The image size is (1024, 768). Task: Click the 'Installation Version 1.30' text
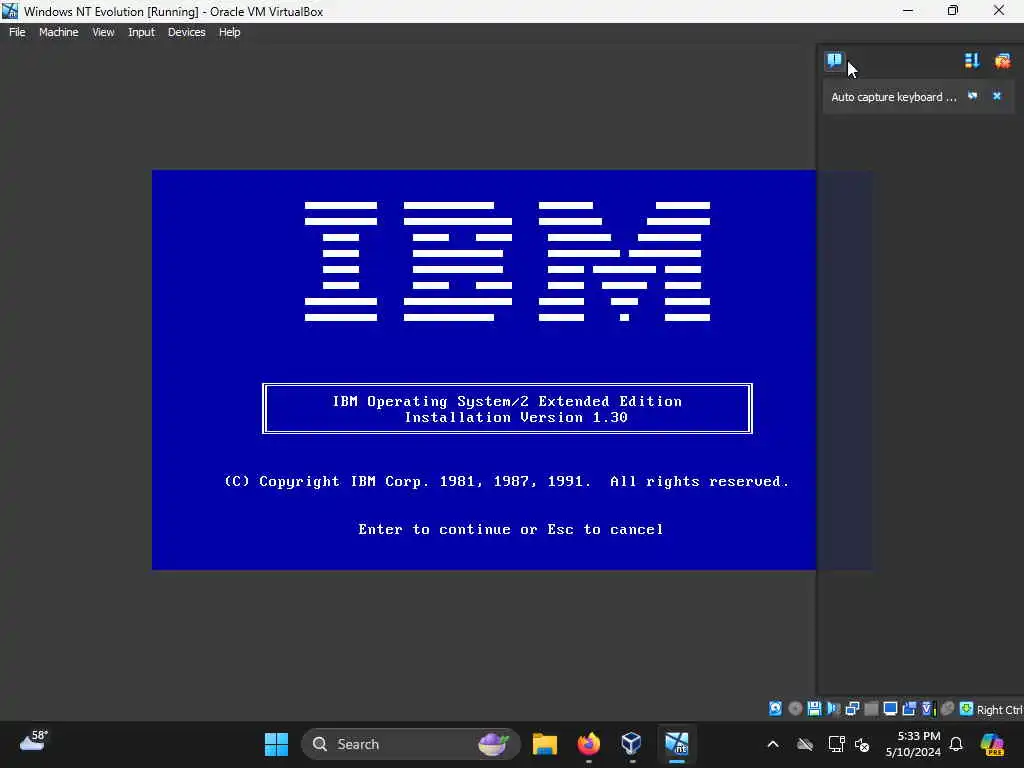[516, 417]
